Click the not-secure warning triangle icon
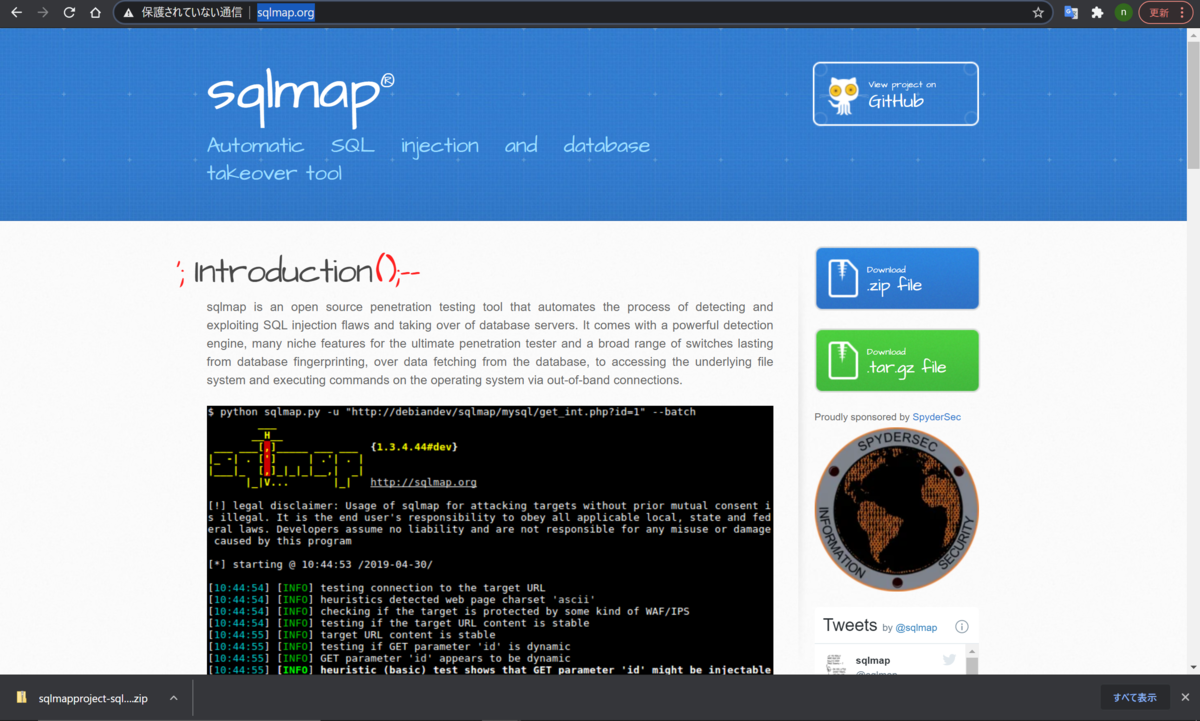The width and height of the screenshot is (1200, 721). point(128,13)
